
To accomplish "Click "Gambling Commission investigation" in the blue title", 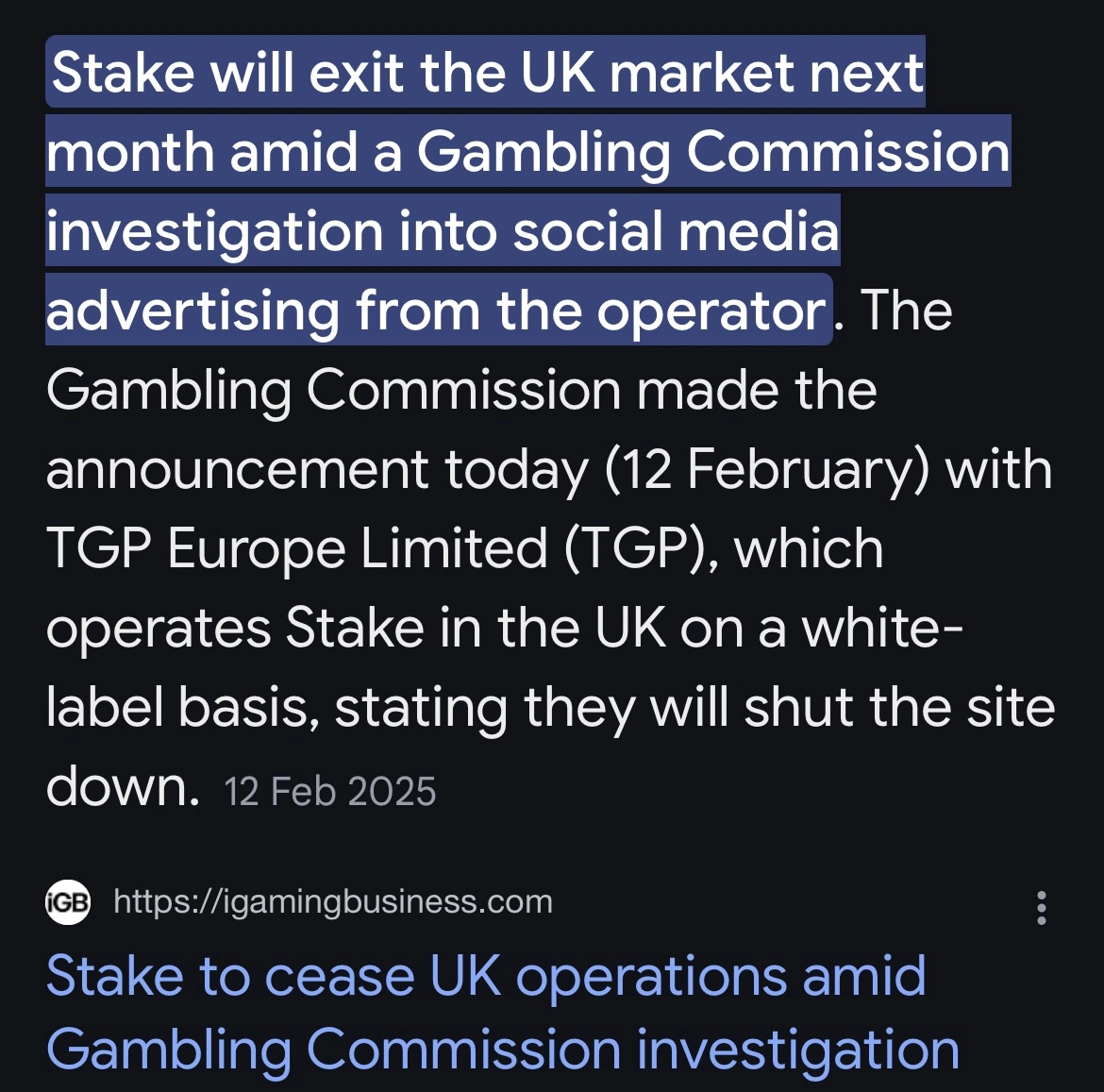I will (x=502, y=1050).
